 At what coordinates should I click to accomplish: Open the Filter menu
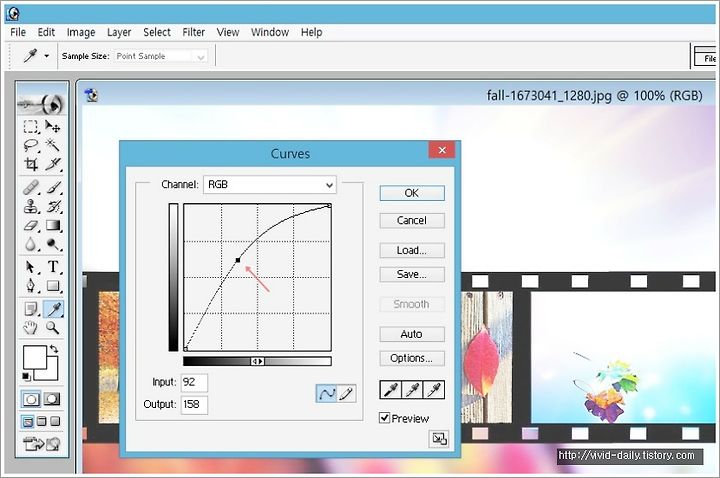193,32
